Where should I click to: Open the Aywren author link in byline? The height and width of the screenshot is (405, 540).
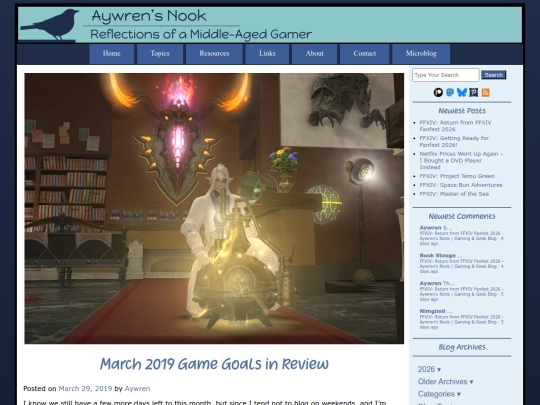137,388
